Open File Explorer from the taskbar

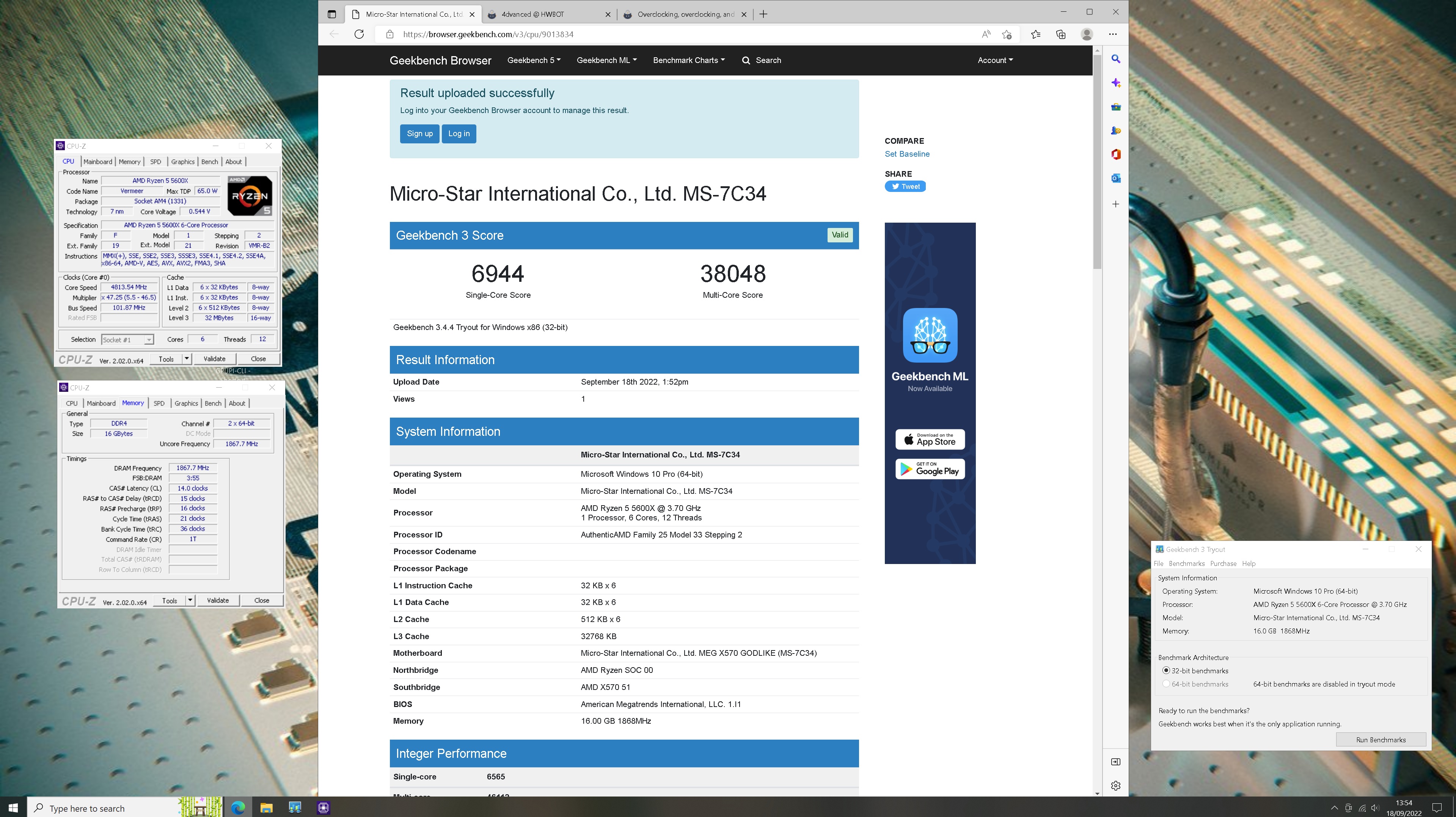(x=266, y=808)
